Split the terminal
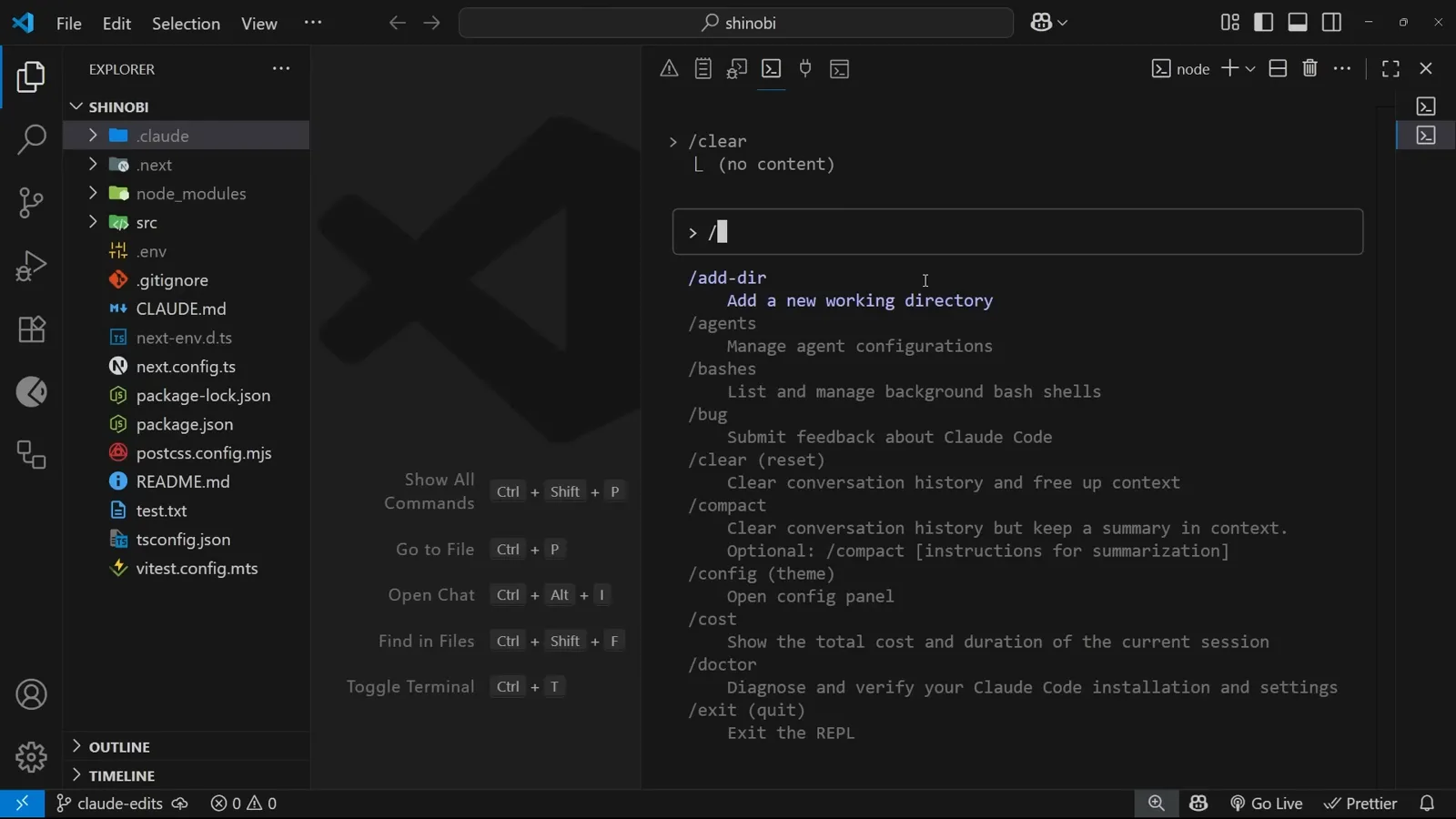The image size is (1456, 819). point(1278,68)
